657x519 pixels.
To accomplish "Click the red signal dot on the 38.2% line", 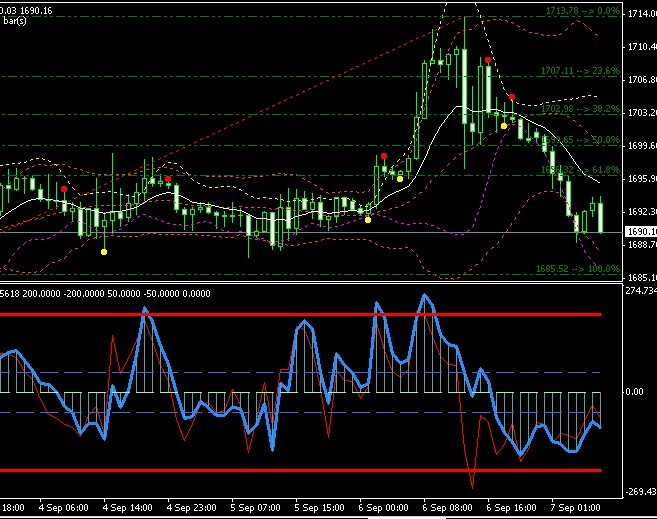I will [x=512, y=97].
